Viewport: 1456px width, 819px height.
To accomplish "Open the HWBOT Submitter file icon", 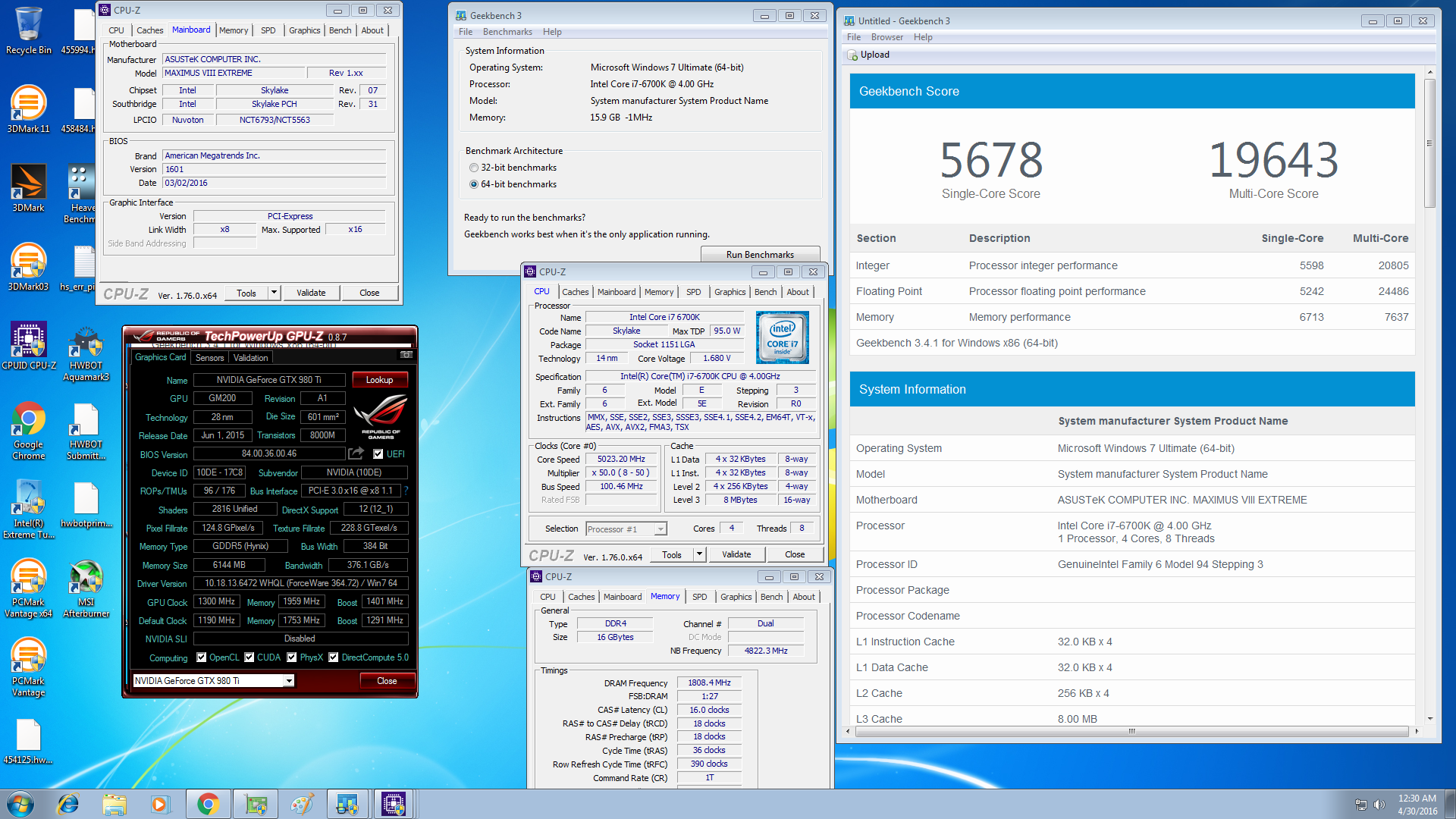I will [86, 431].
